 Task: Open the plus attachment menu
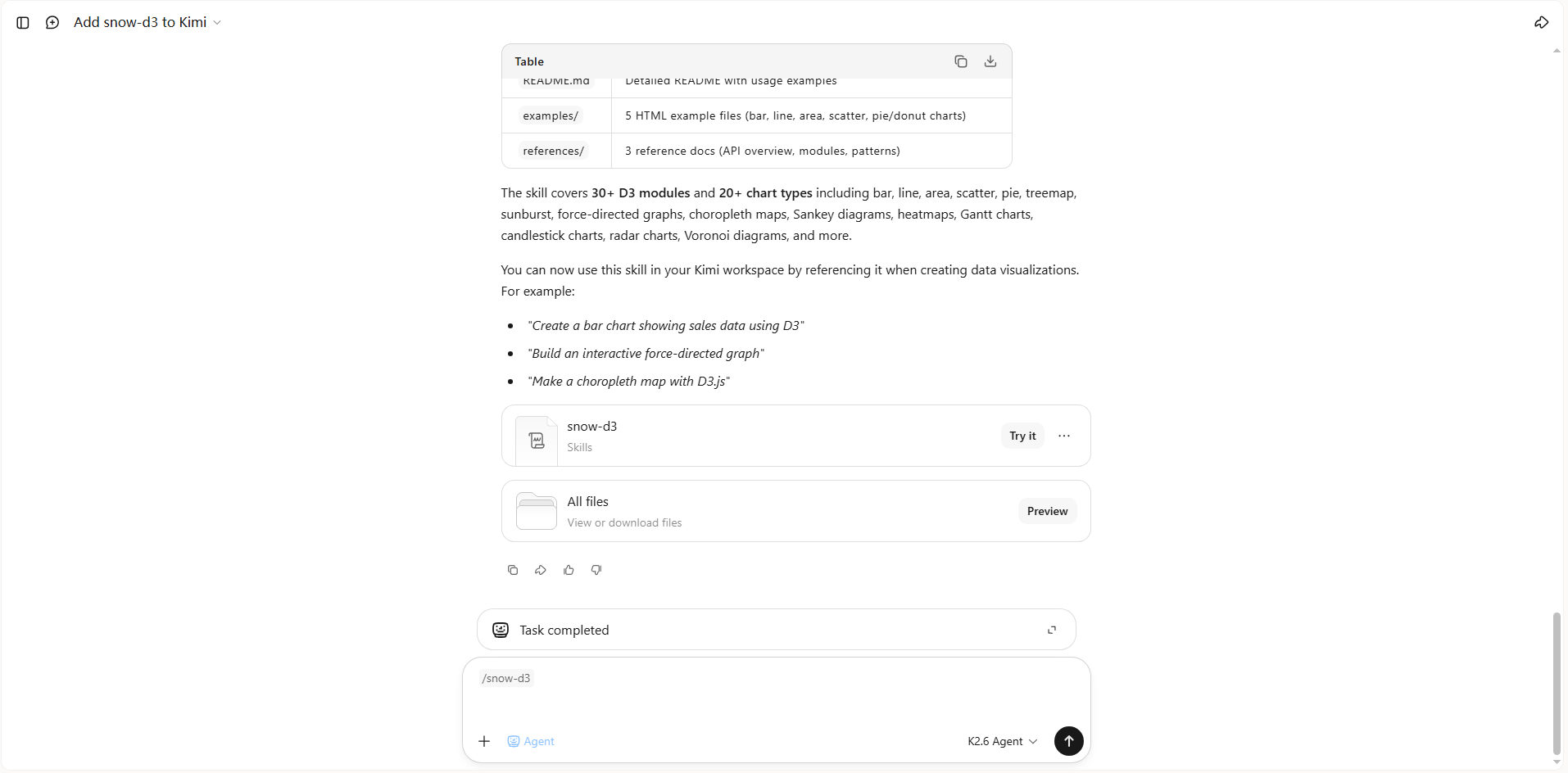[484, 741]
